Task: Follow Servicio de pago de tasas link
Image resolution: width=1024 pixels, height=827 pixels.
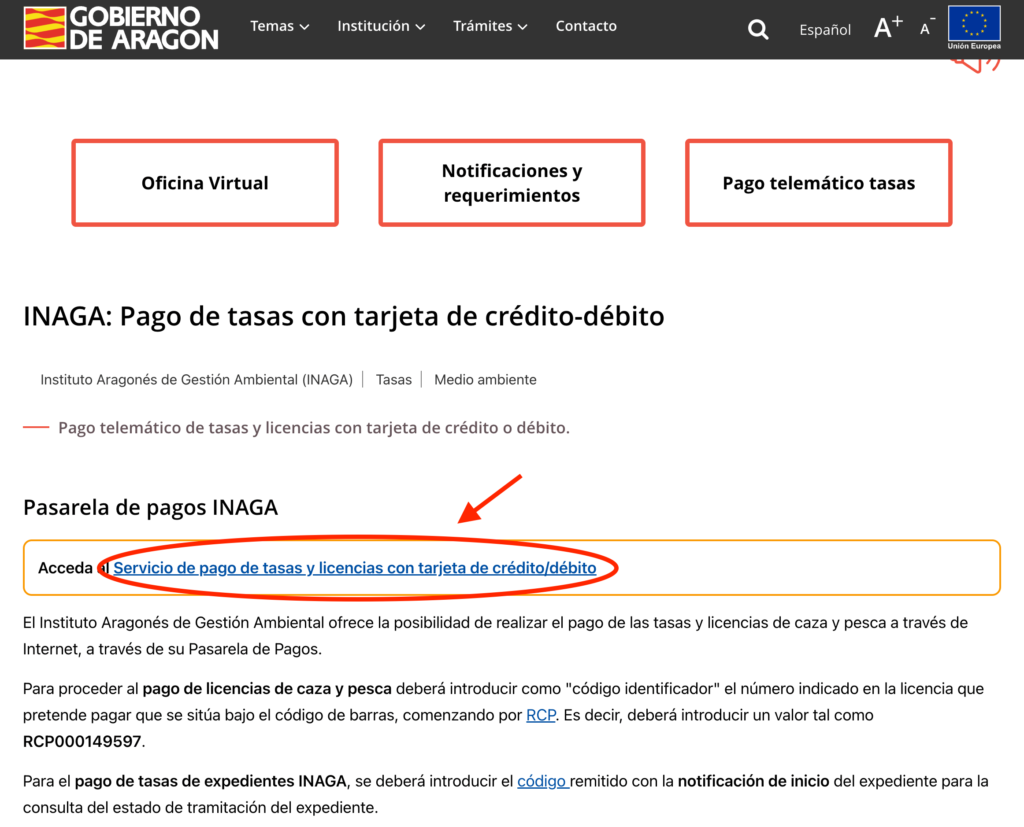Action: 355,568
